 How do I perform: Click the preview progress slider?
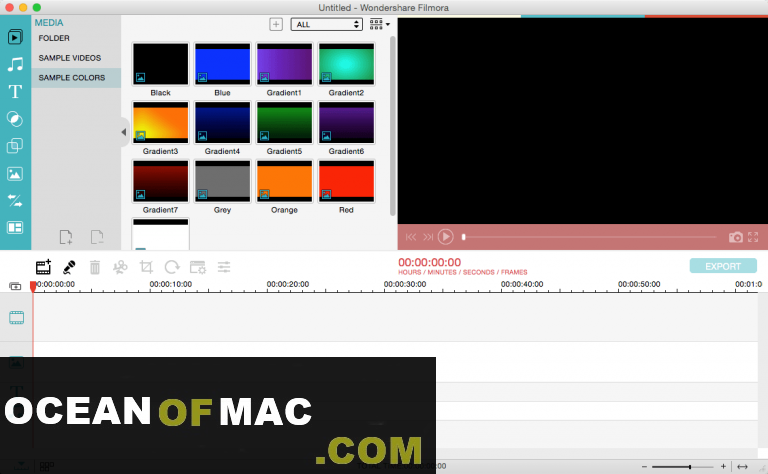point(589,237)
